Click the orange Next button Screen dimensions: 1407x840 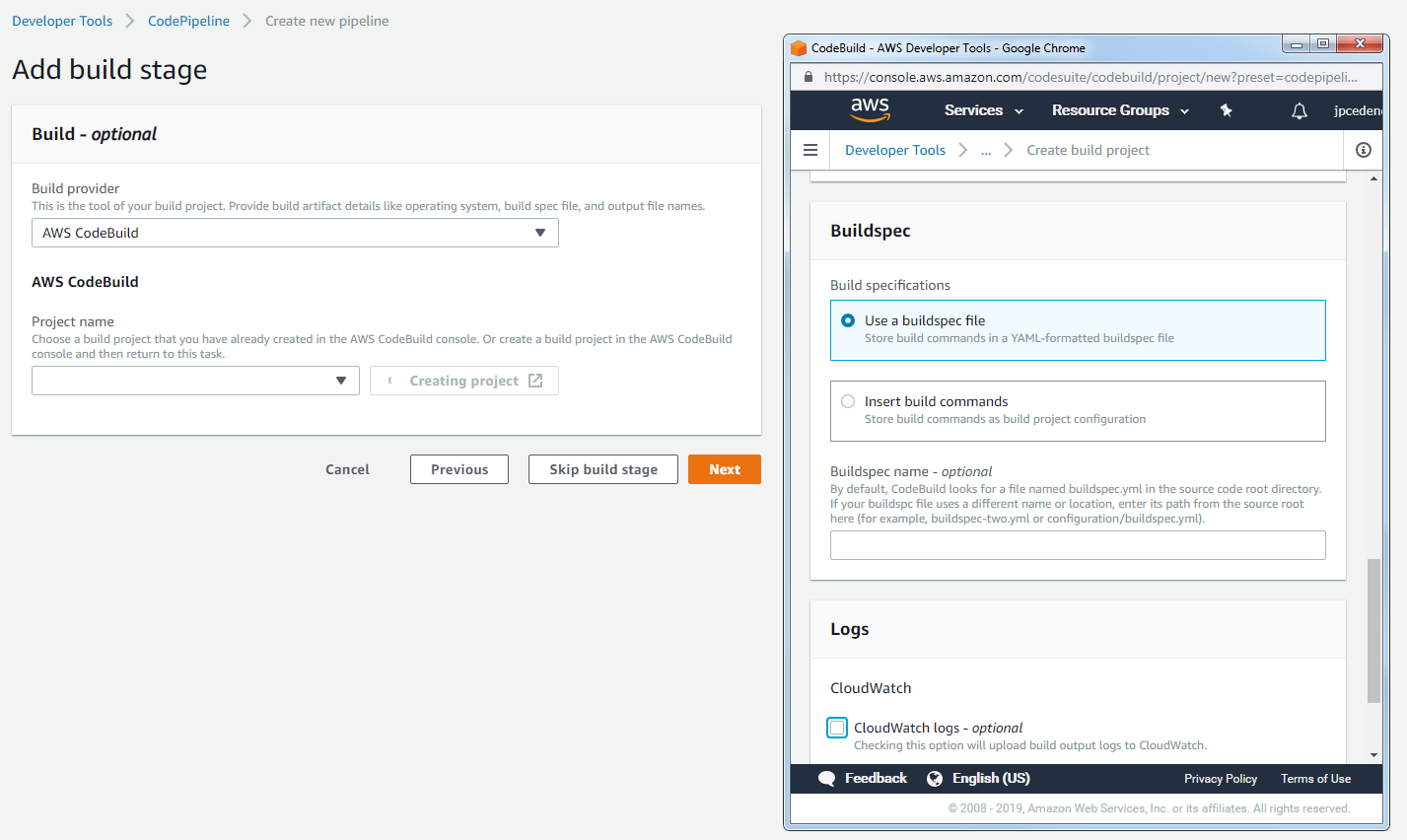(725, 469)
